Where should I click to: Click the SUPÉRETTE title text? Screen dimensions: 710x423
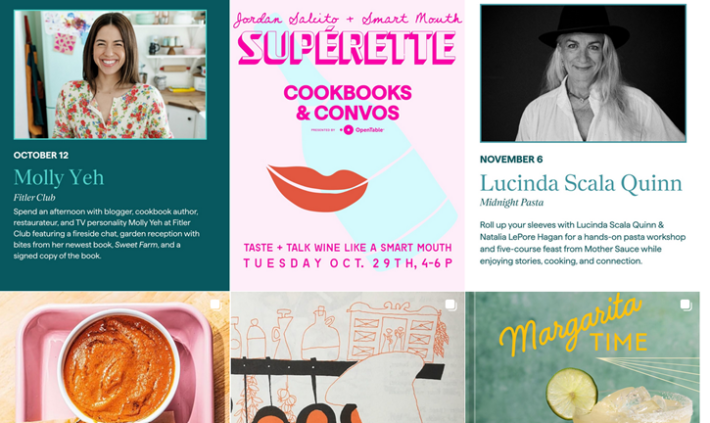[347, 47]
